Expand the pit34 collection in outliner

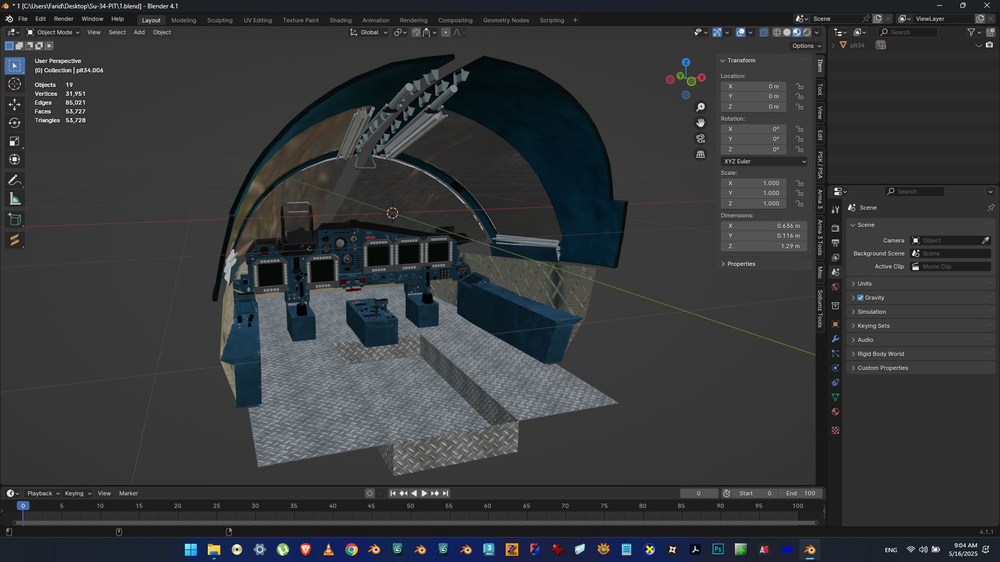coord(834,45)
